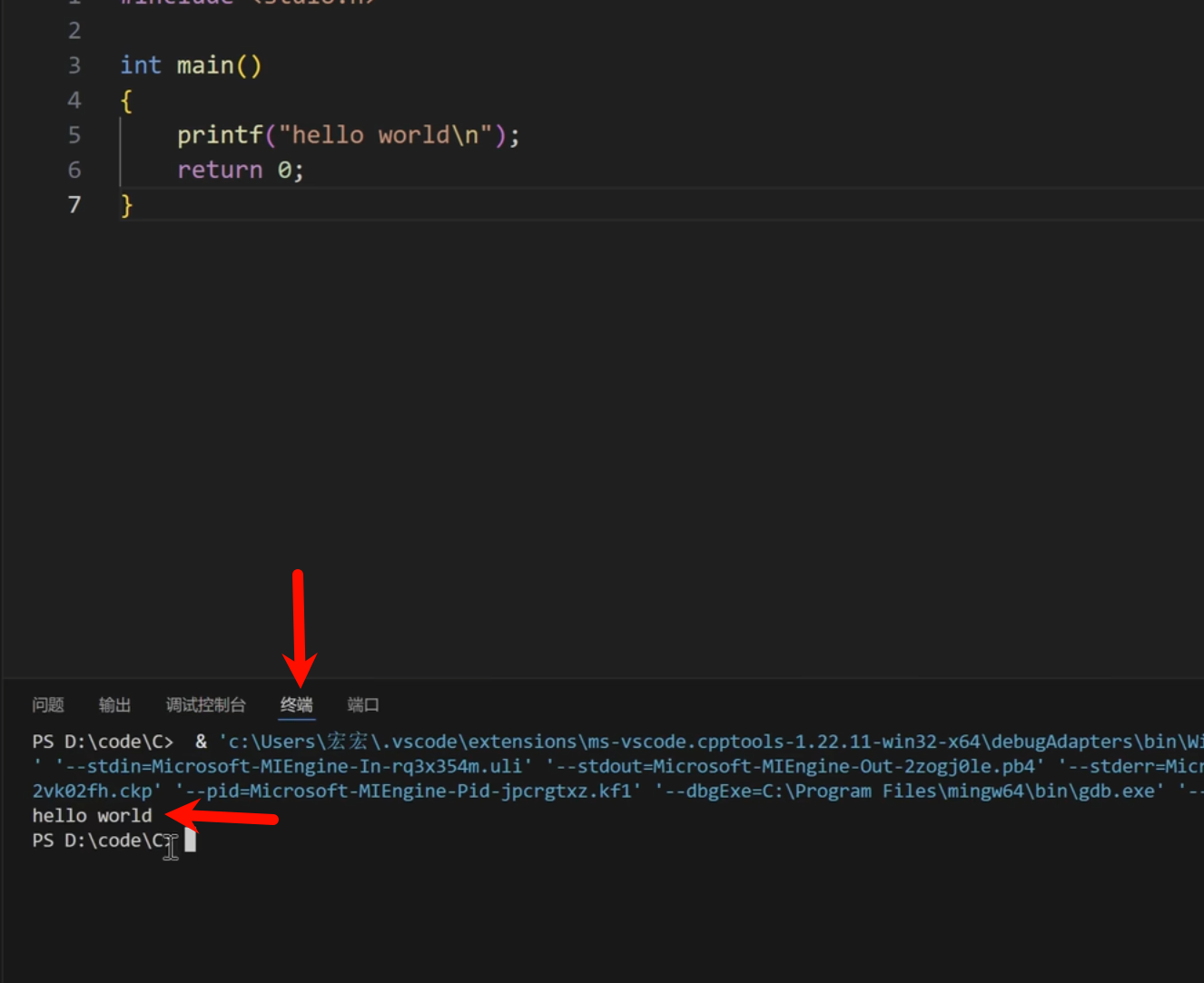
Task: Click the closing brace on line 7
Action: tap(126, 206)
